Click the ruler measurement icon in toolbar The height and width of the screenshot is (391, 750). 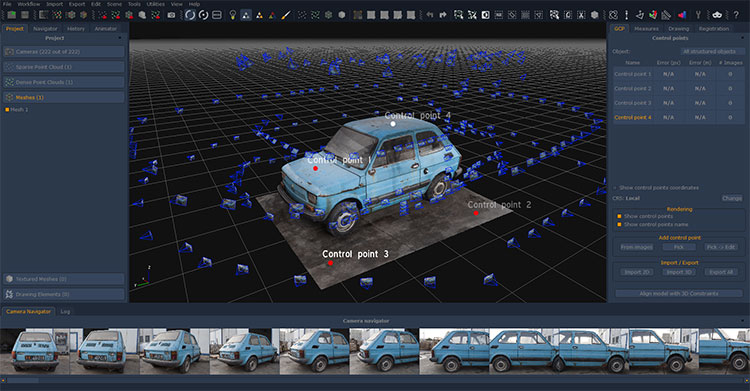(x=666, y=15)
